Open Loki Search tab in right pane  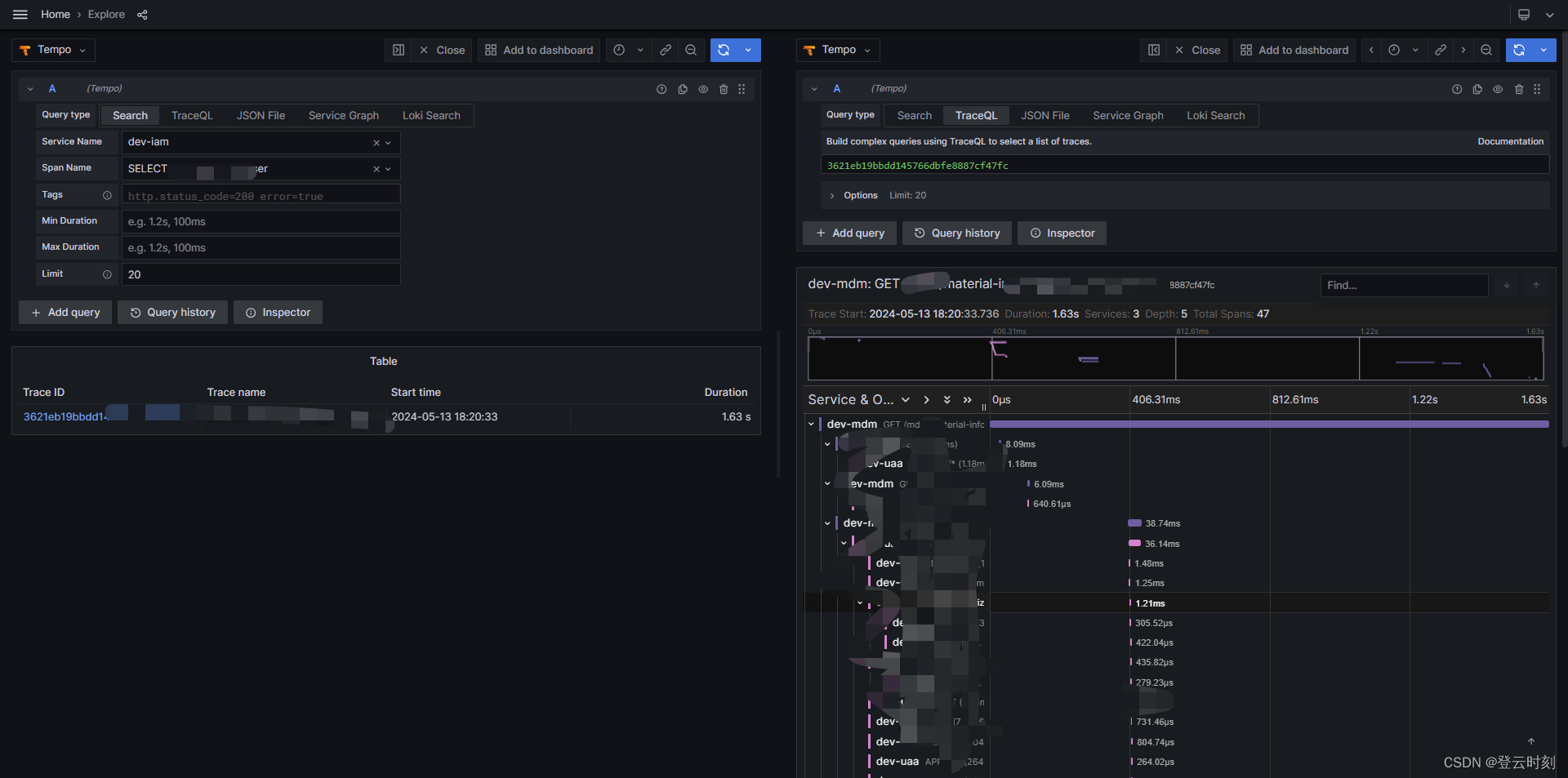point(1215,116)
